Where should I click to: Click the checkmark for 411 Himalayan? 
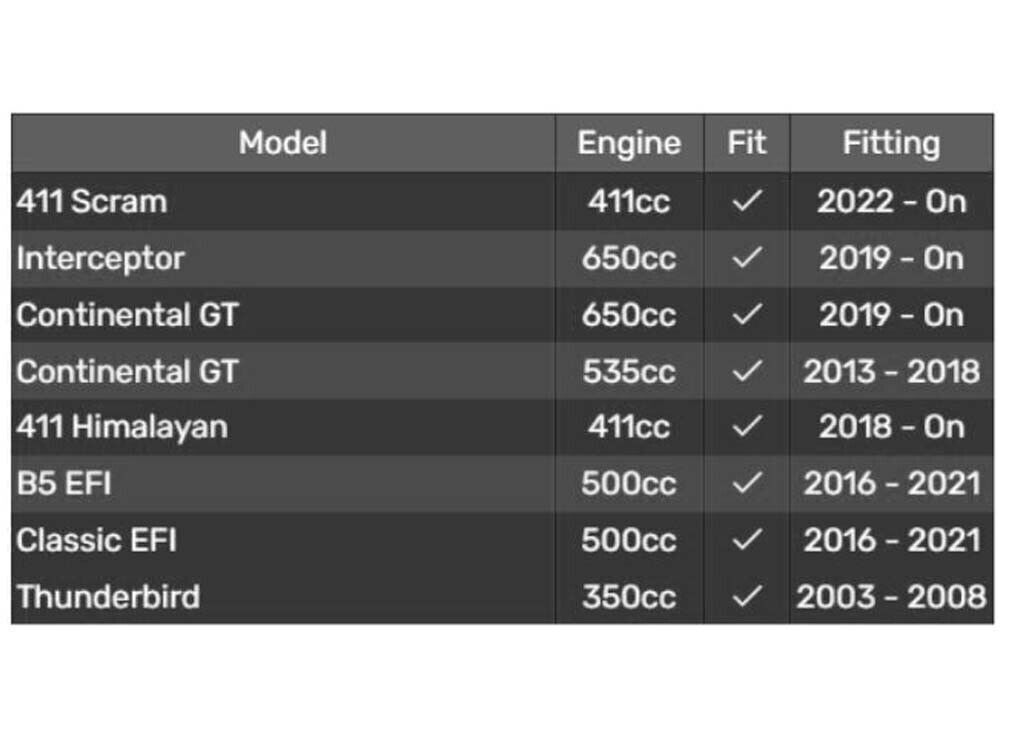point(746,427)
